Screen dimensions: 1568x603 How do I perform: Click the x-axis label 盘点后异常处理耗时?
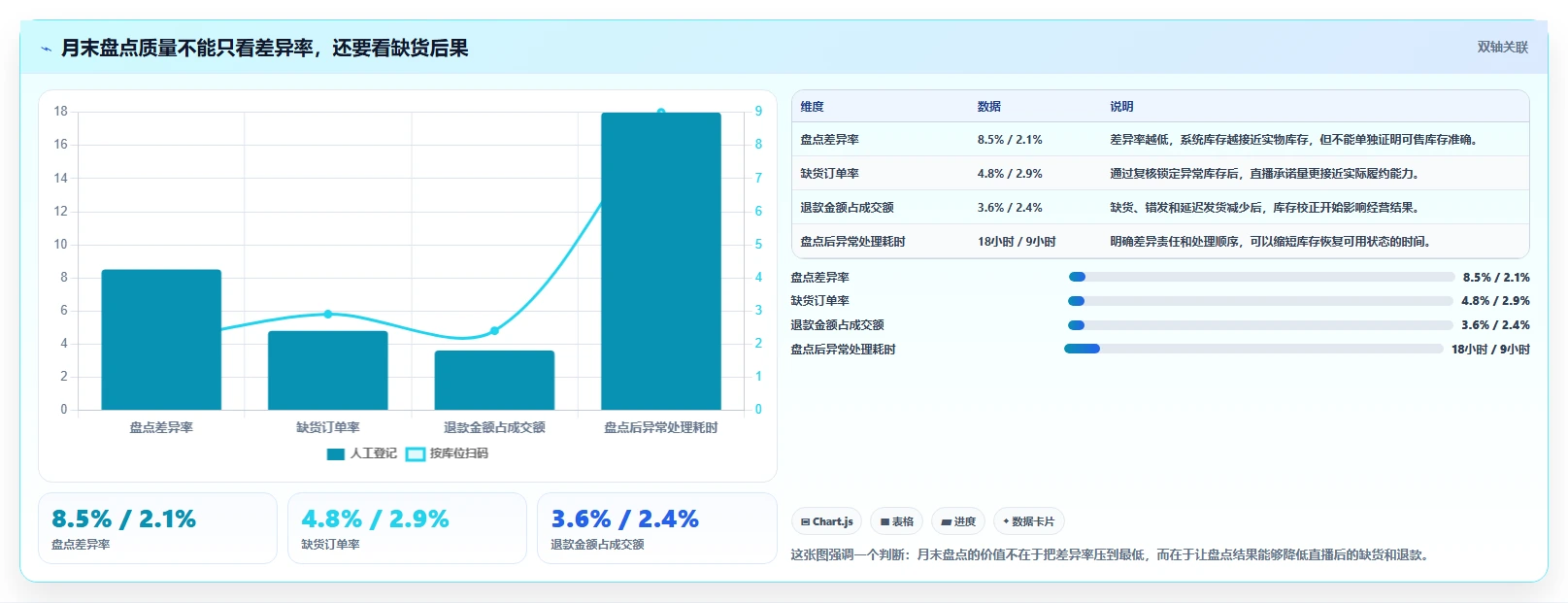pos(661,427)
